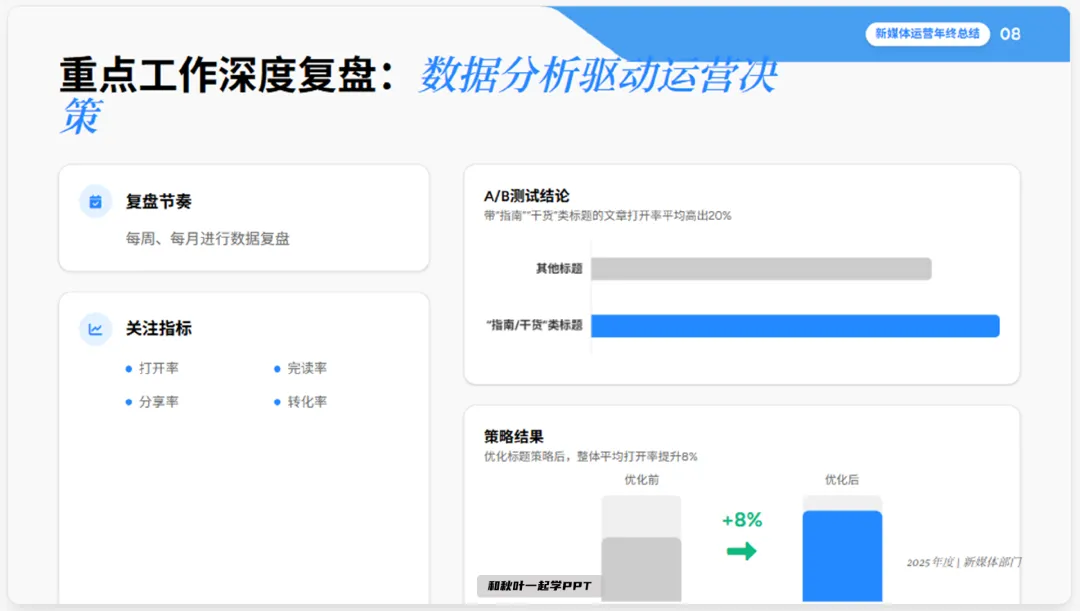Click the 优化前 column label
The height and width of the screenshot is (611, 1080).
coord(641,480)
